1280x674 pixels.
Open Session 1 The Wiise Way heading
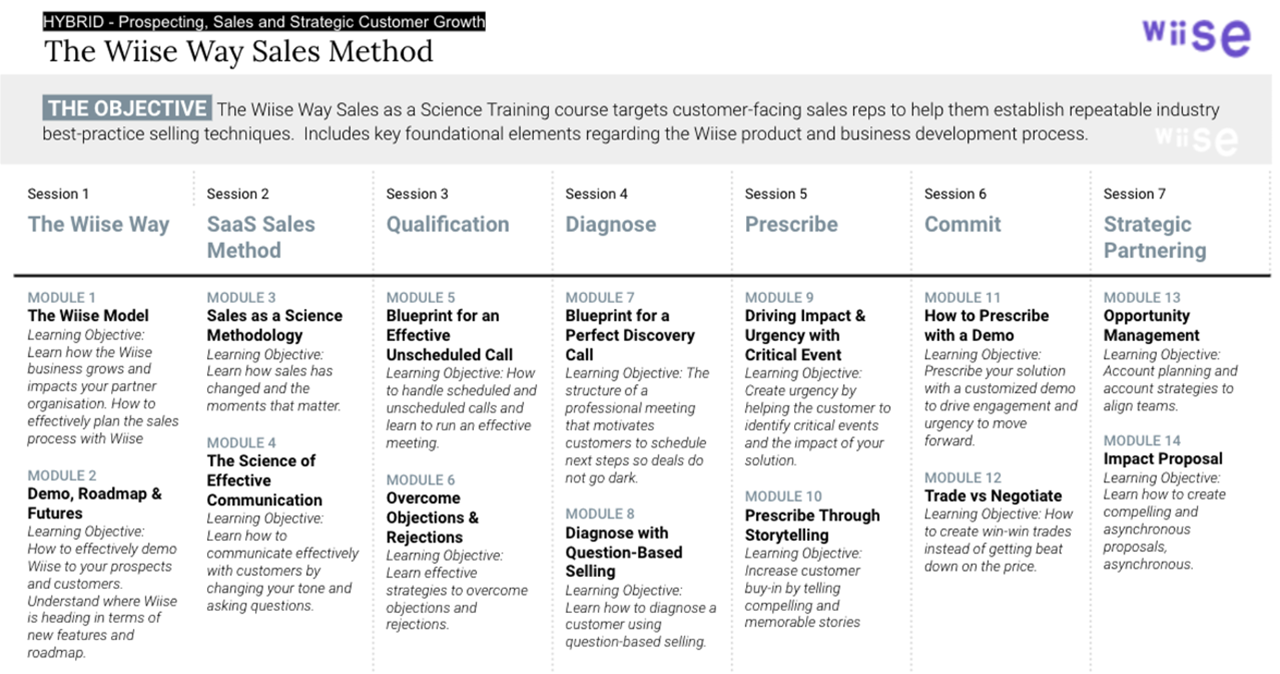tap(98, 224)
